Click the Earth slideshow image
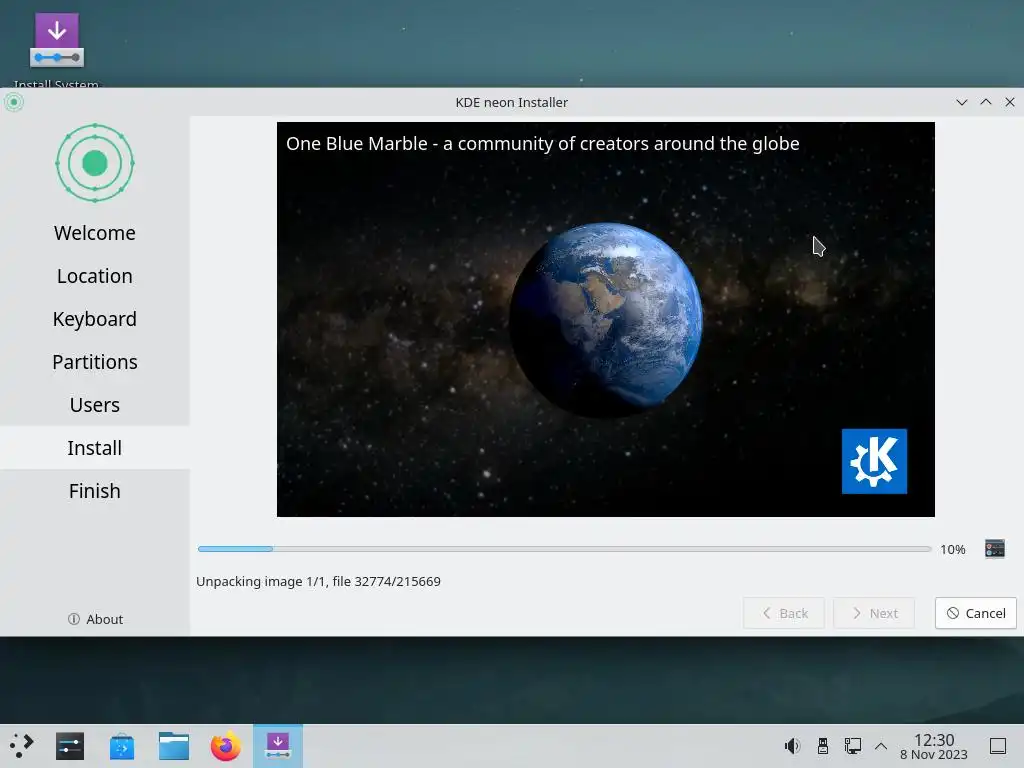The width and height of the screenshot is (1024, 768). tap(605, 319)
